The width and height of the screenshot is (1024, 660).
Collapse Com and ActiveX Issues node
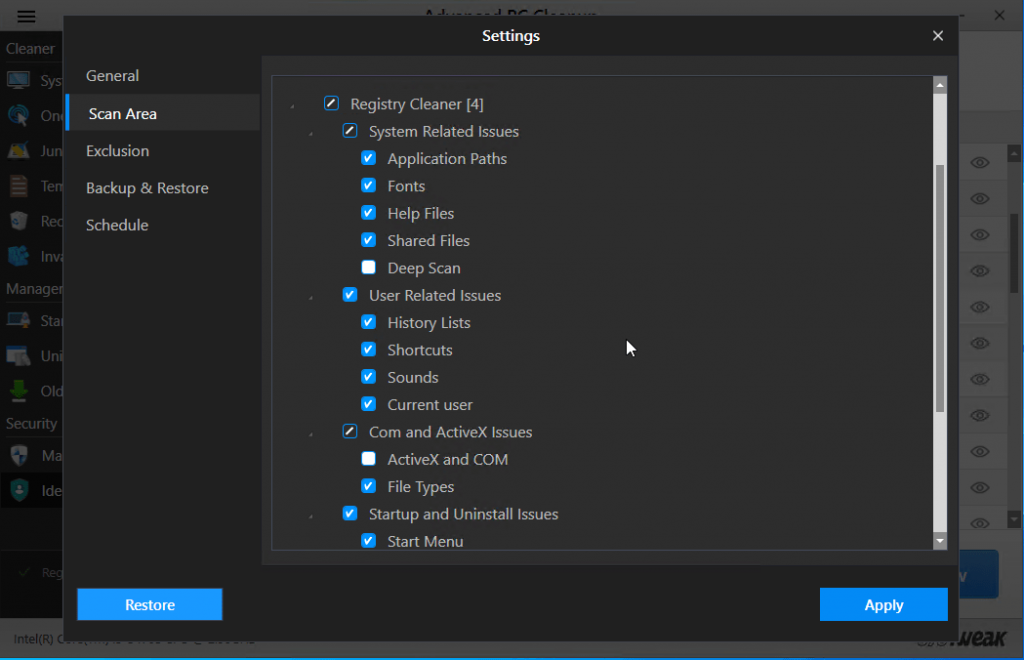tap(311, 434)
